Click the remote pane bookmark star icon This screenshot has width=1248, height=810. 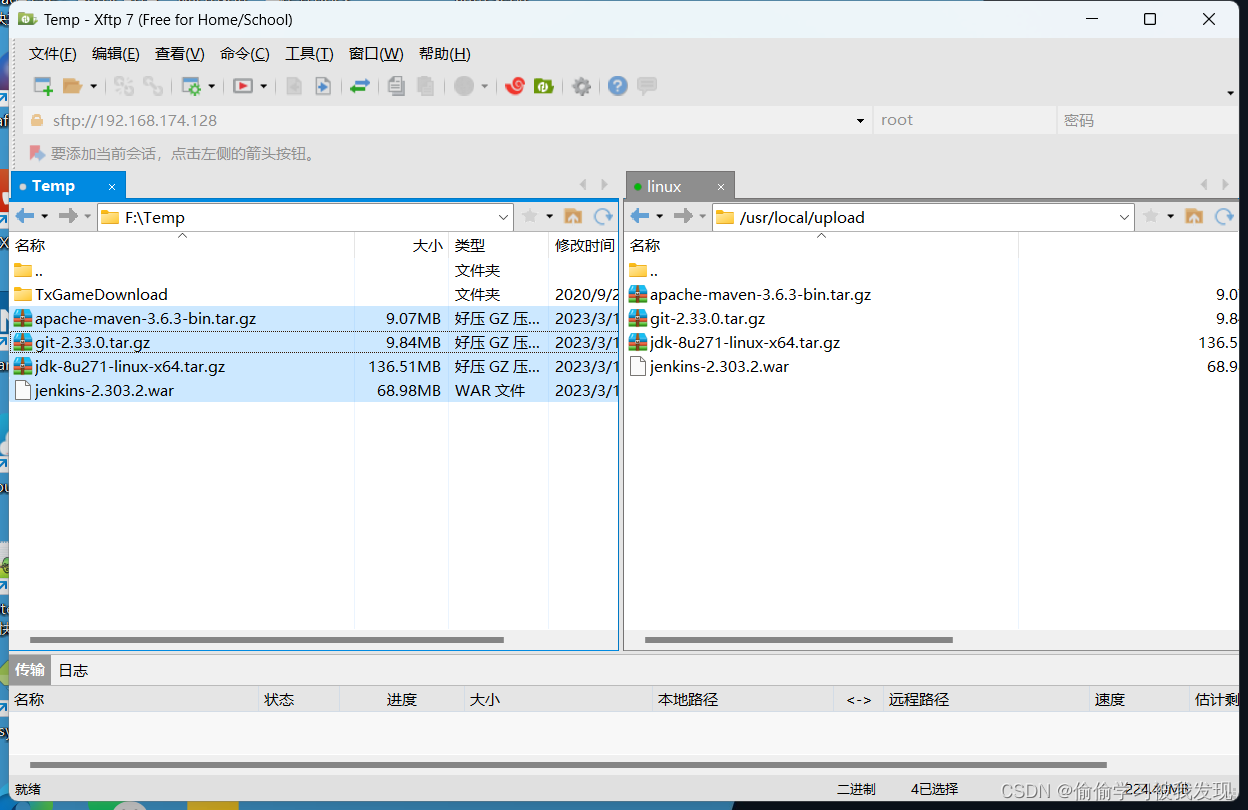click(x=1151, y=216)
